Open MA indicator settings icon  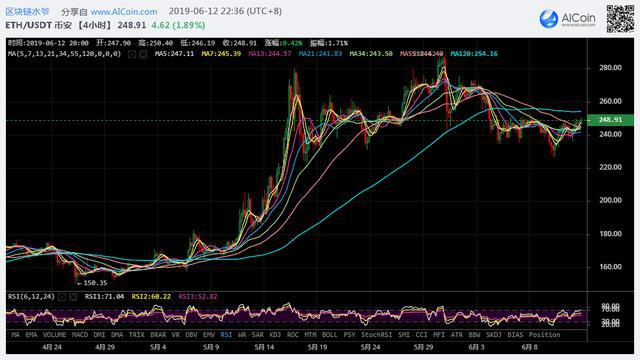[x=132, y=54]
